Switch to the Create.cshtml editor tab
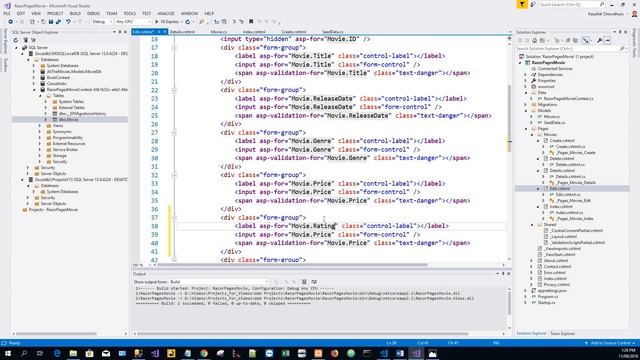 point(294,31)
